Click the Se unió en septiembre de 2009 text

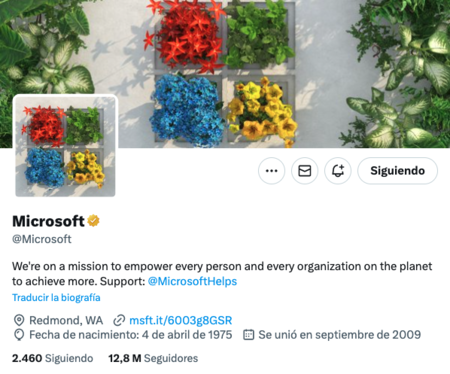(340, 335)
